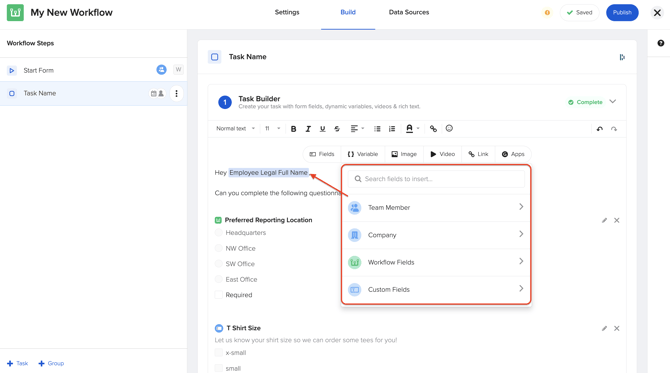Click the Saved status button
This screenshot has height=373, width=670.
click(x=579, y=12)
